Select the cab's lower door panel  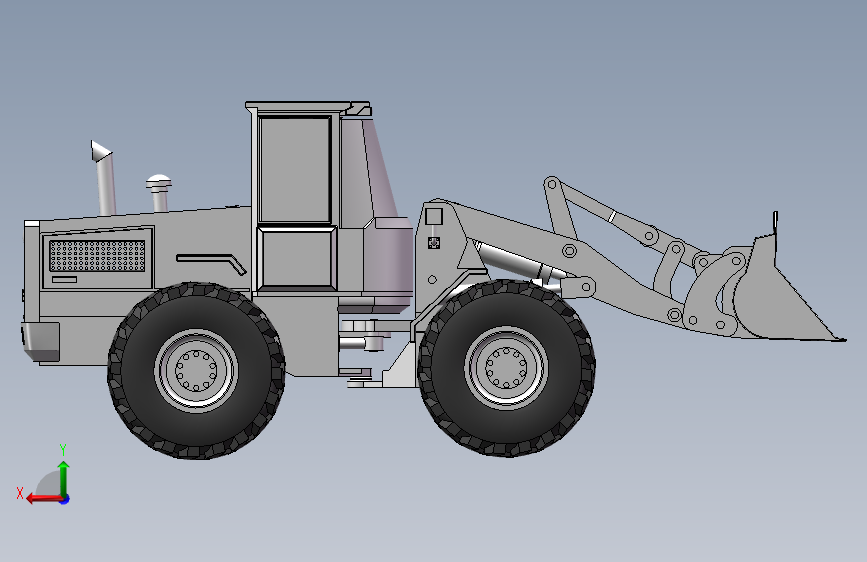pyautogui.click(x=296, y=258)
